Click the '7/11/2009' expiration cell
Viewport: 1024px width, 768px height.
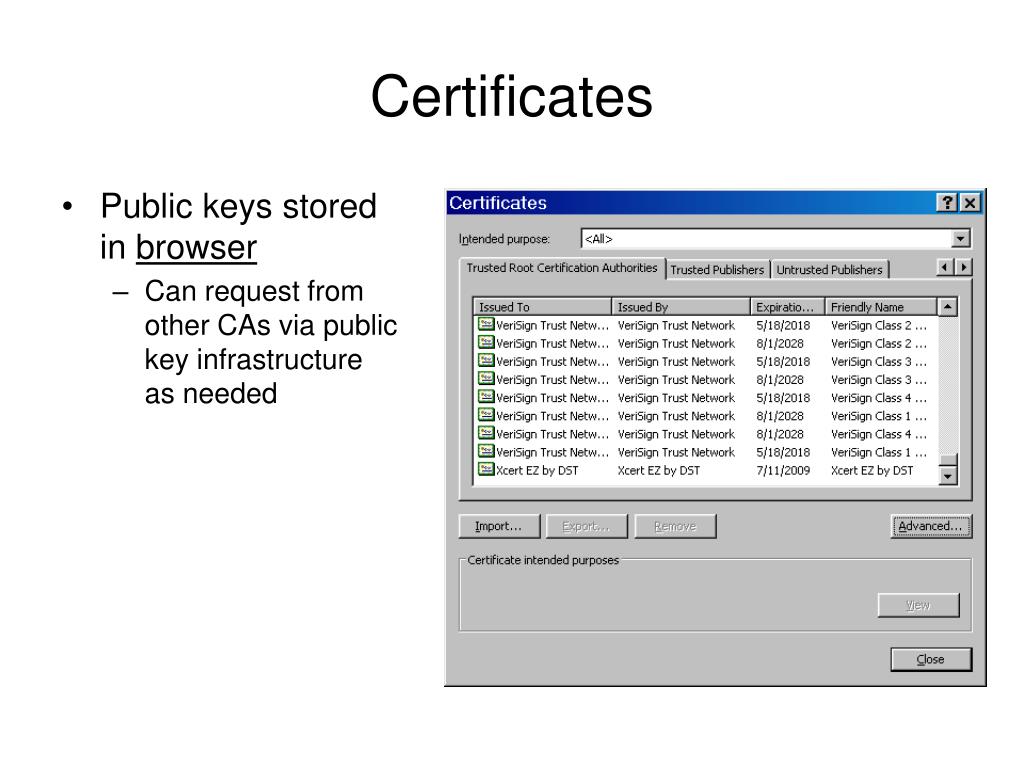coord(782,470)
